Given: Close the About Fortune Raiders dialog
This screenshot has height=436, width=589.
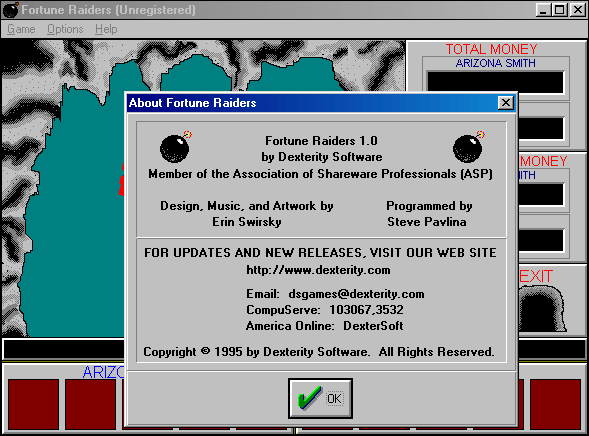Looking at the screenshot, I should tap(506, 103).
